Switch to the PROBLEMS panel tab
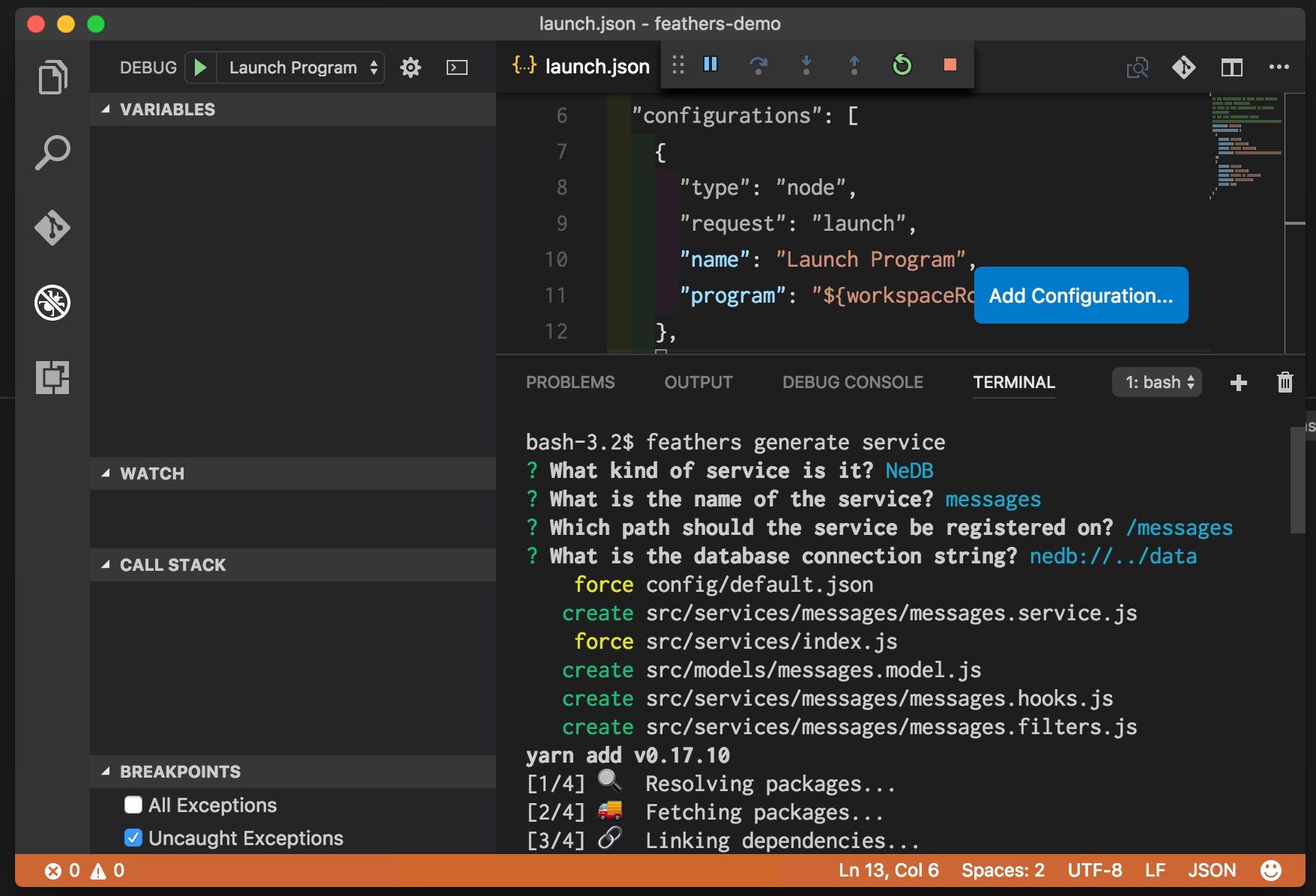 coord(570,382)
